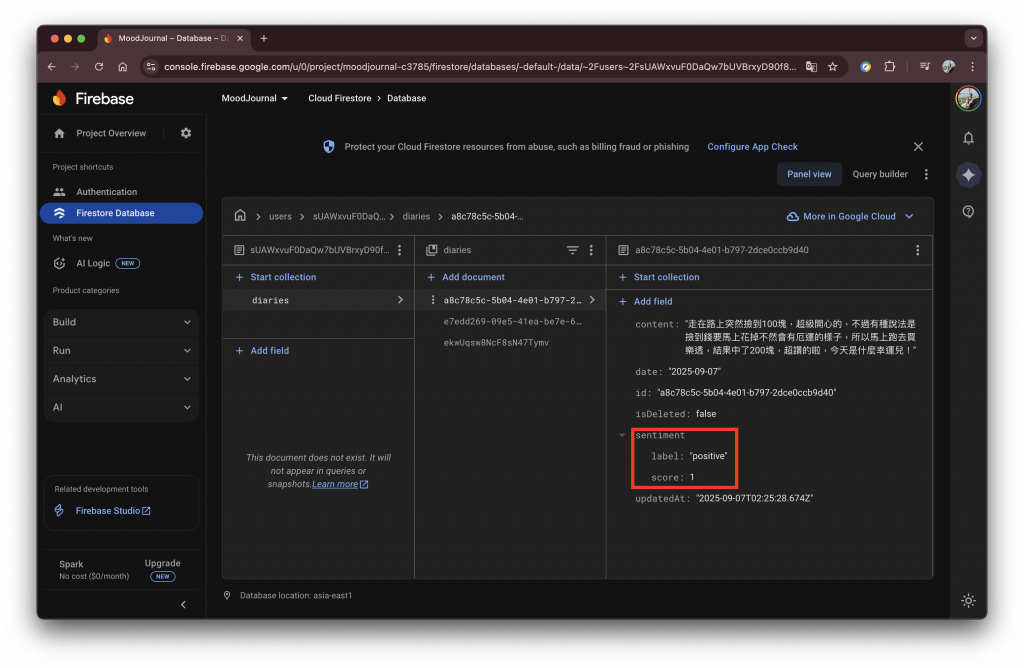This screenshot has height=668, width=1024.
Task: Open Chrome profile avatar
Action: [x=948, y=67]
